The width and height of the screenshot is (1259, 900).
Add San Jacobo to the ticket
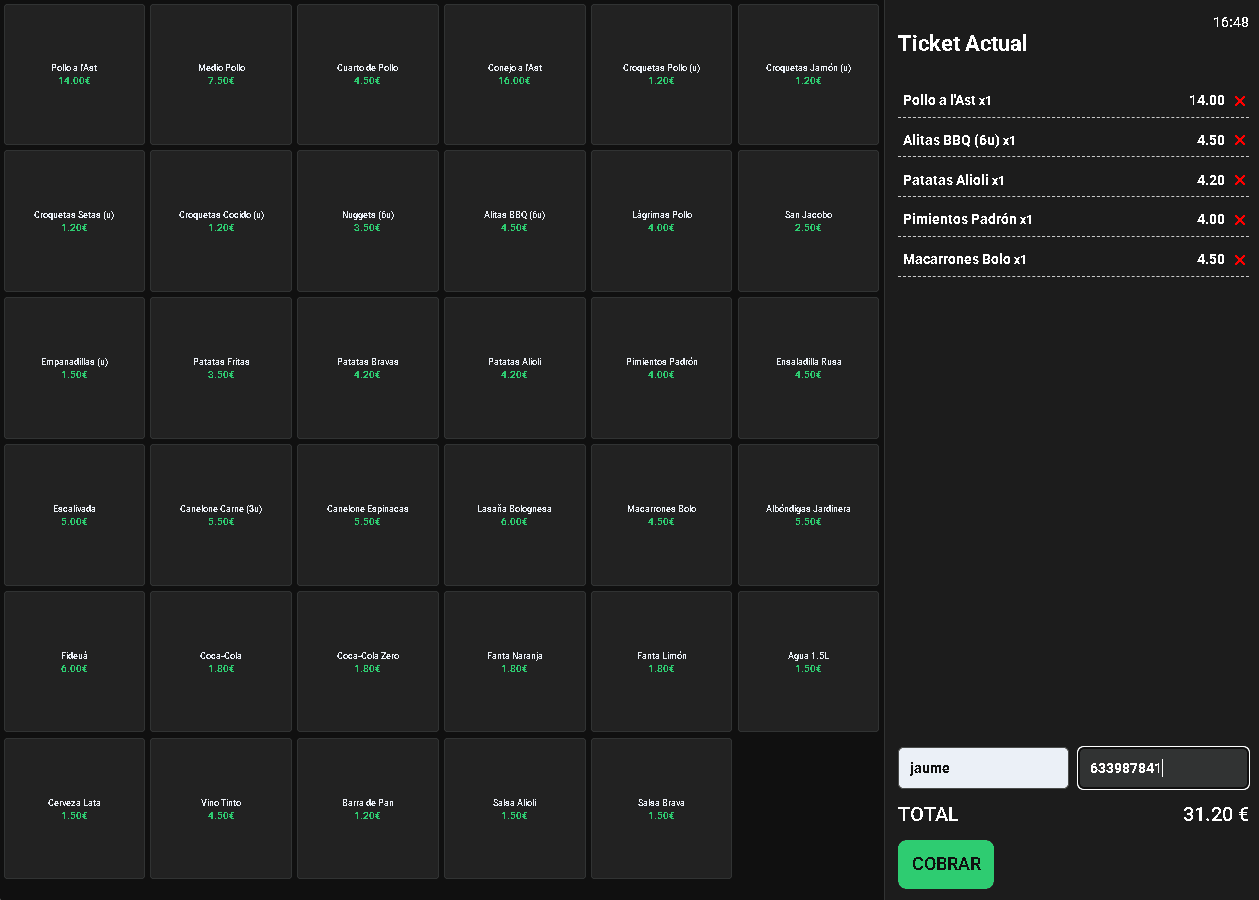coord(808,221)
